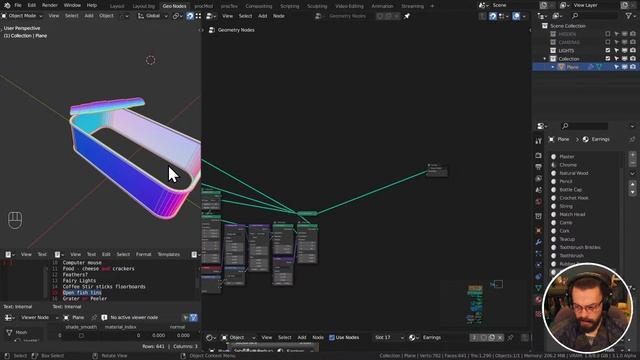Toggle spreadsheet selected-only filter icon
This screenshot has width=640, height=360.
click(186, 317)
